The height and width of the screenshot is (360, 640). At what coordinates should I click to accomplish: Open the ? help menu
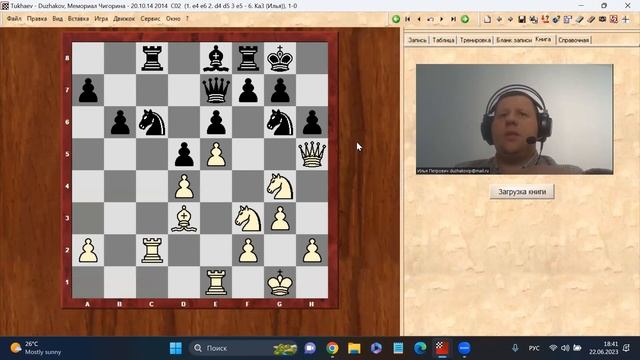pos(187,18)
